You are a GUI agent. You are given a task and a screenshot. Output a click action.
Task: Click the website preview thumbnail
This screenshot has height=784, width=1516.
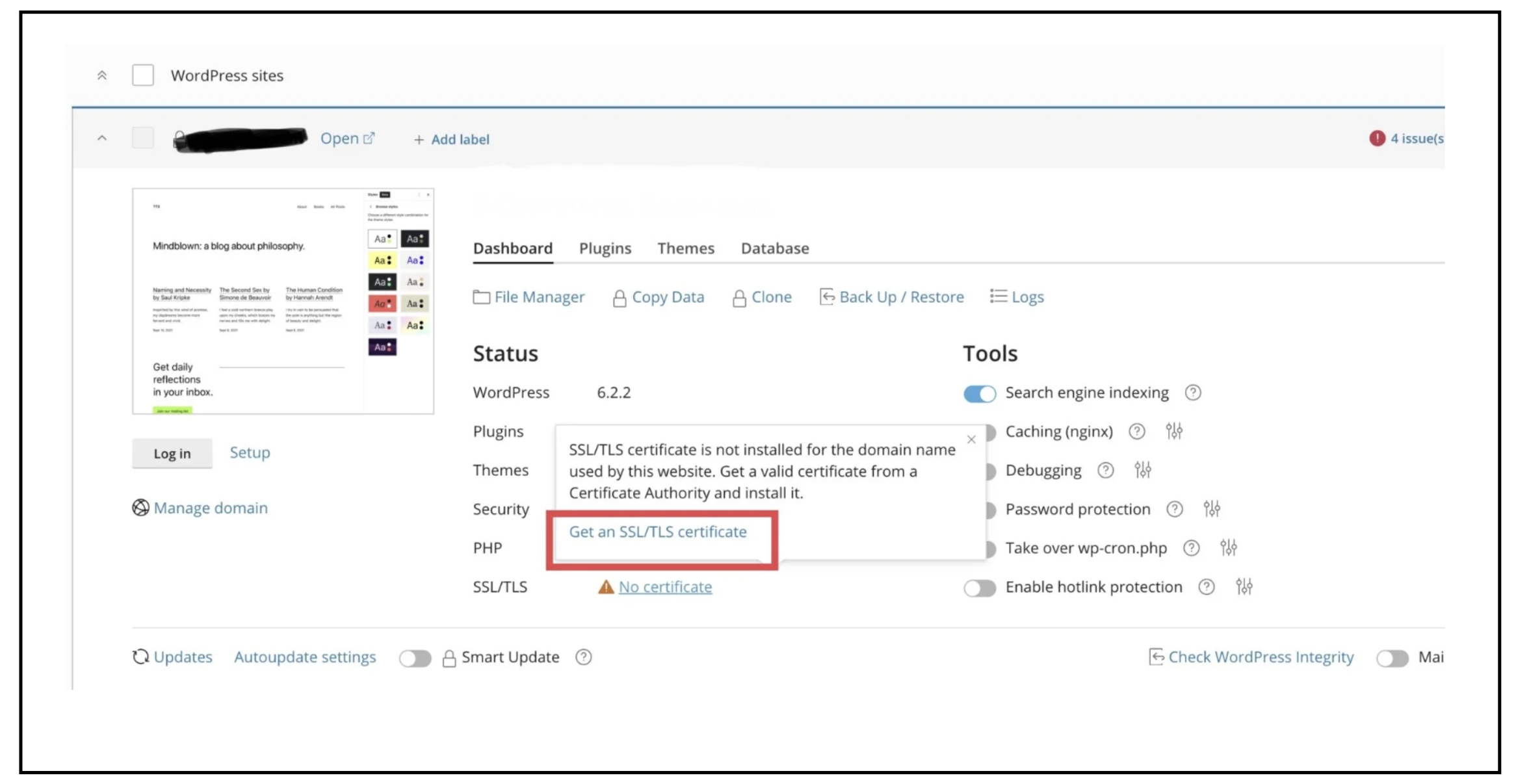(283, 301)
